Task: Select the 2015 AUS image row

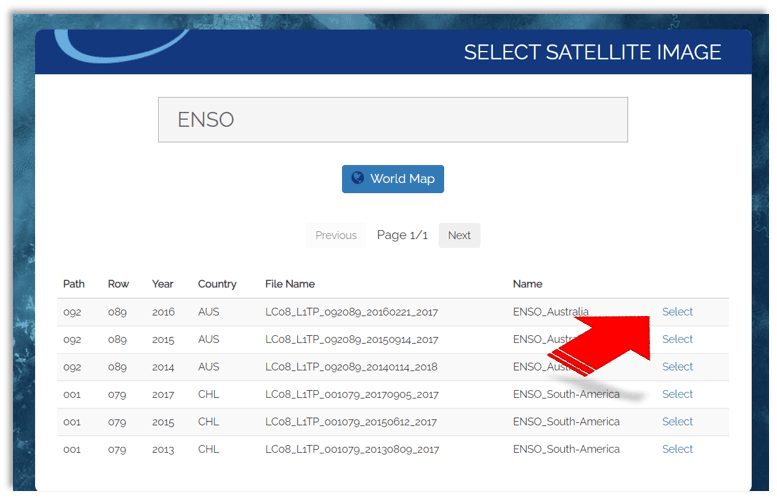Action: coord(677,339)
